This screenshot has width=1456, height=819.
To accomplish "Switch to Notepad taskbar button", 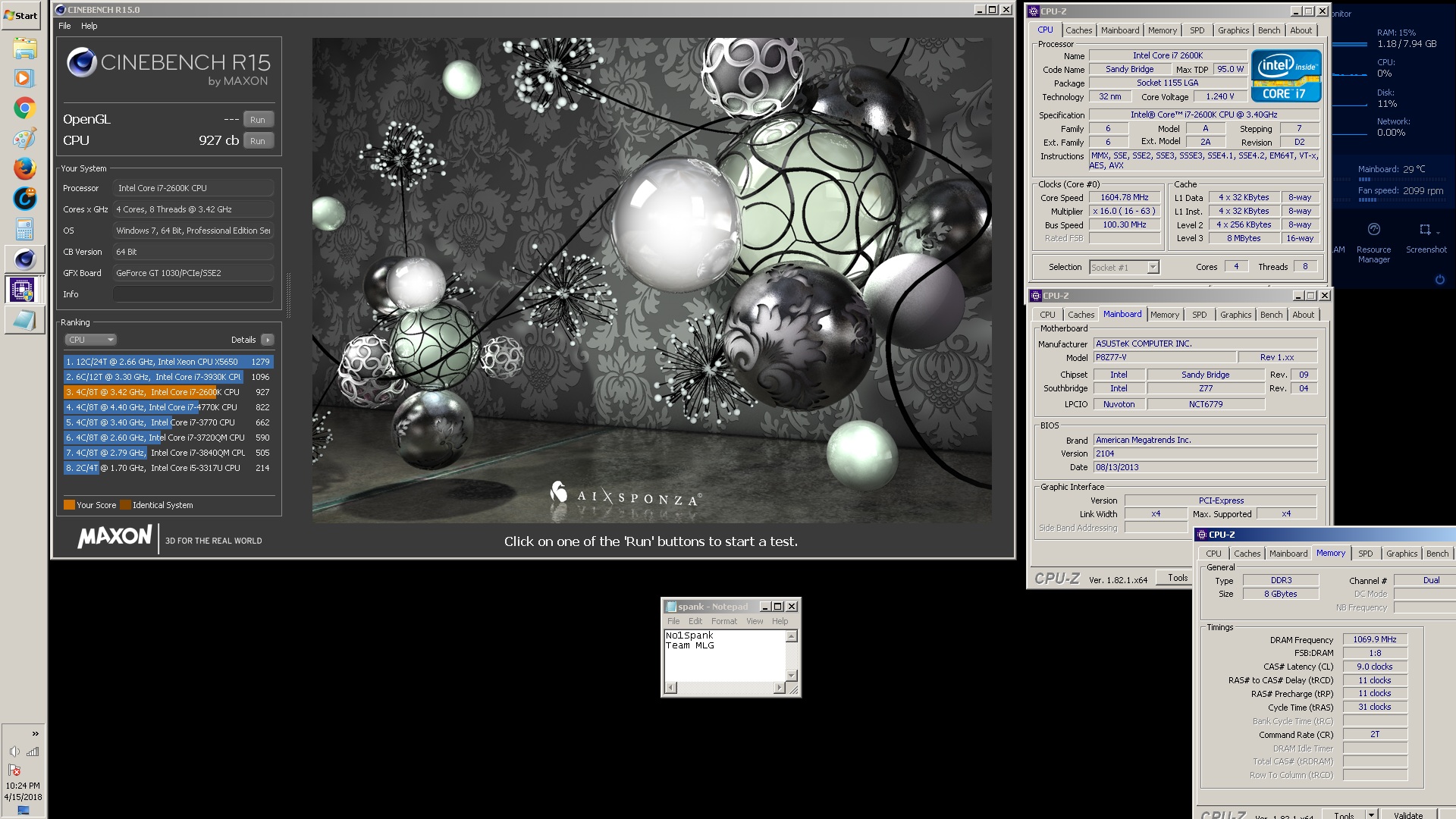I will pyautogui.click(x=24, y=320).
